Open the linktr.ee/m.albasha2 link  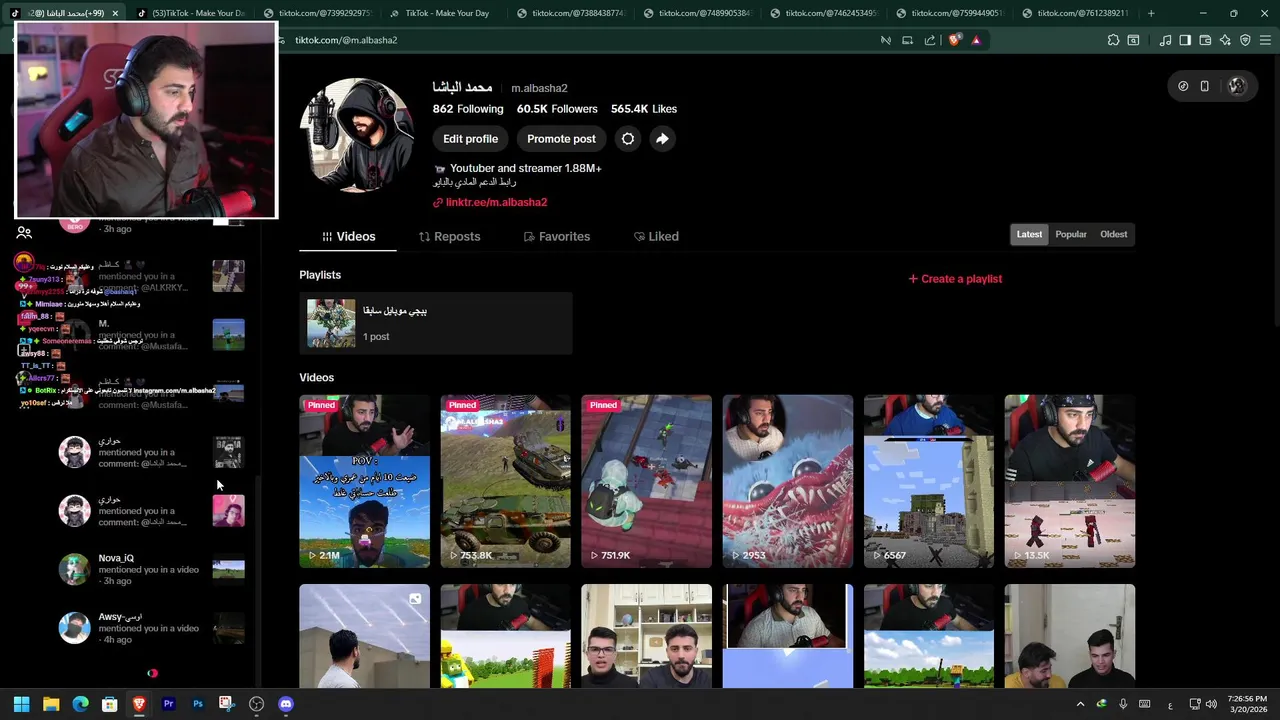click(x=490, y=202)
